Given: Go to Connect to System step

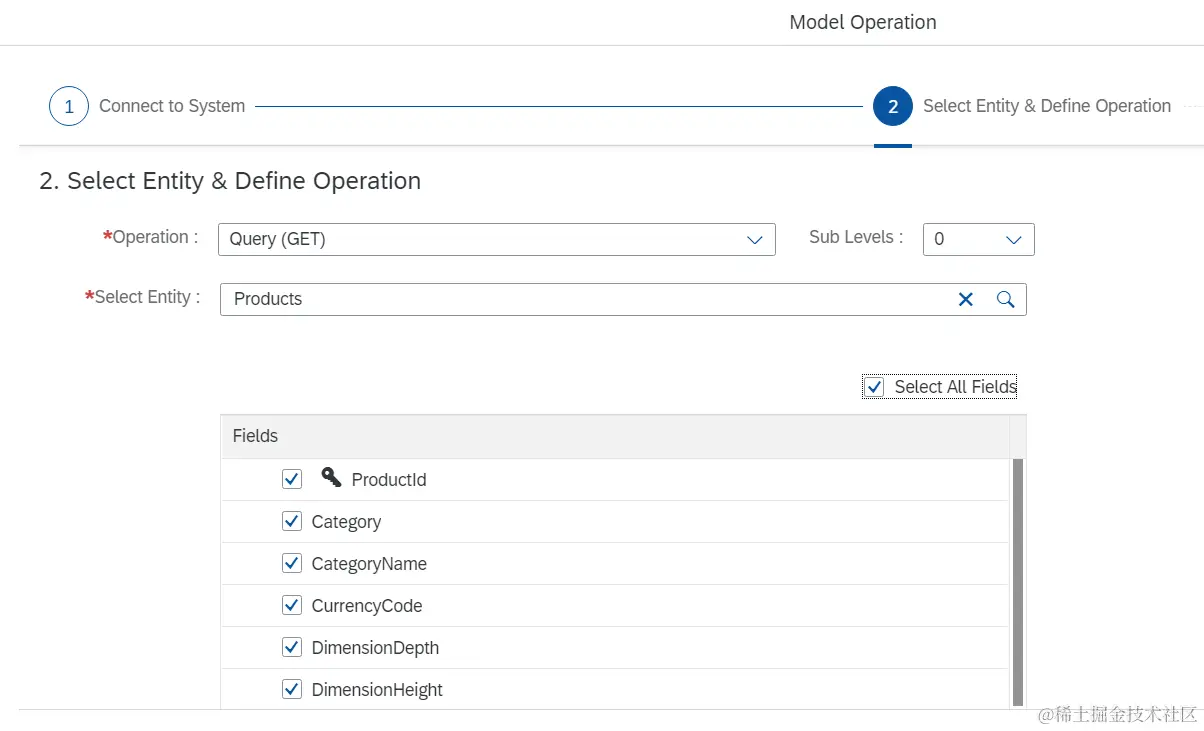Looking at the screenshot, I should click(x=172, y=106).
